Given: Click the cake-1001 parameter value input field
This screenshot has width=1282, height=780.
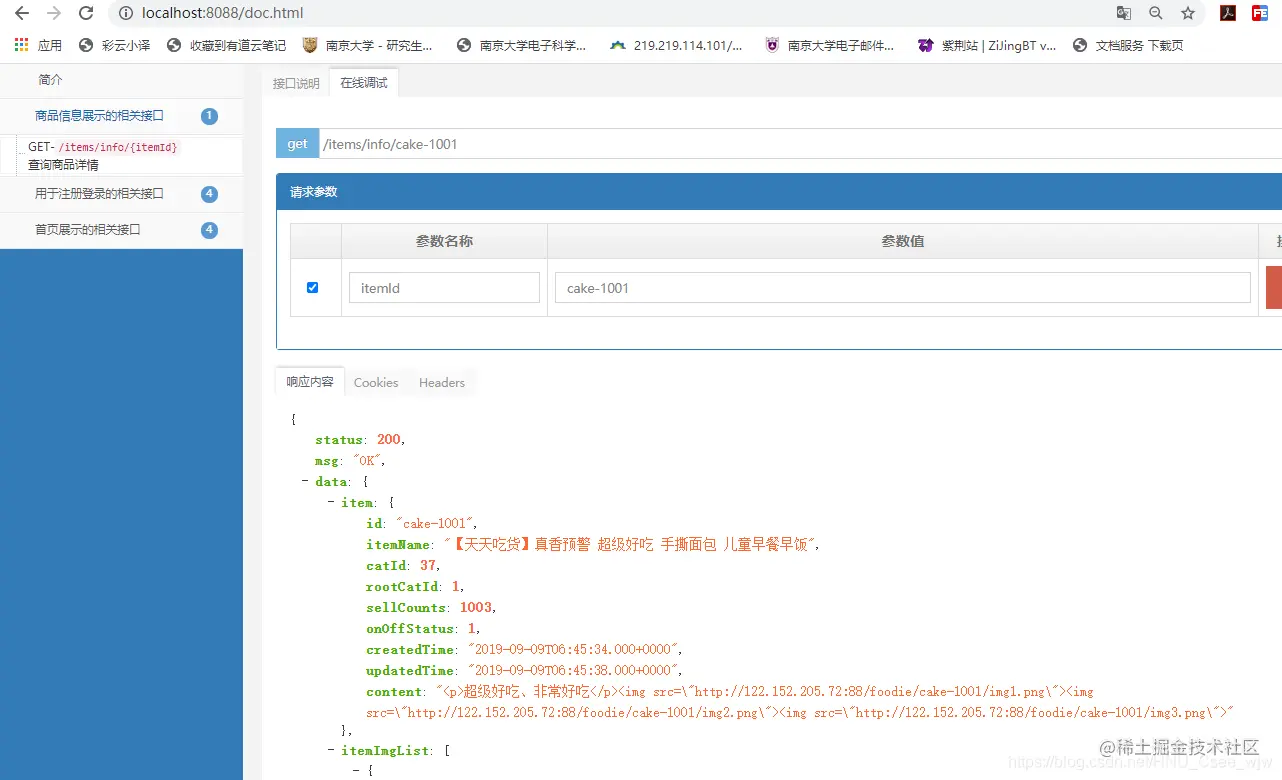Looking at the screenshot, I should click(x=900, y=287).
